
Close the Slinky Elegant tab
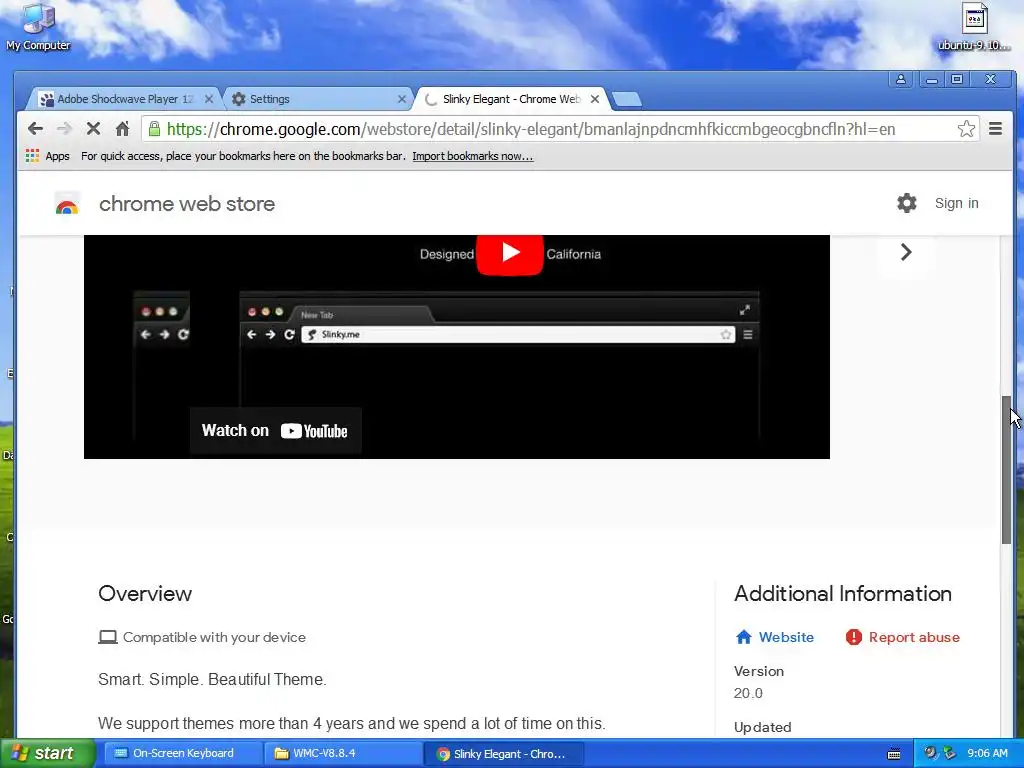point(594,99)
